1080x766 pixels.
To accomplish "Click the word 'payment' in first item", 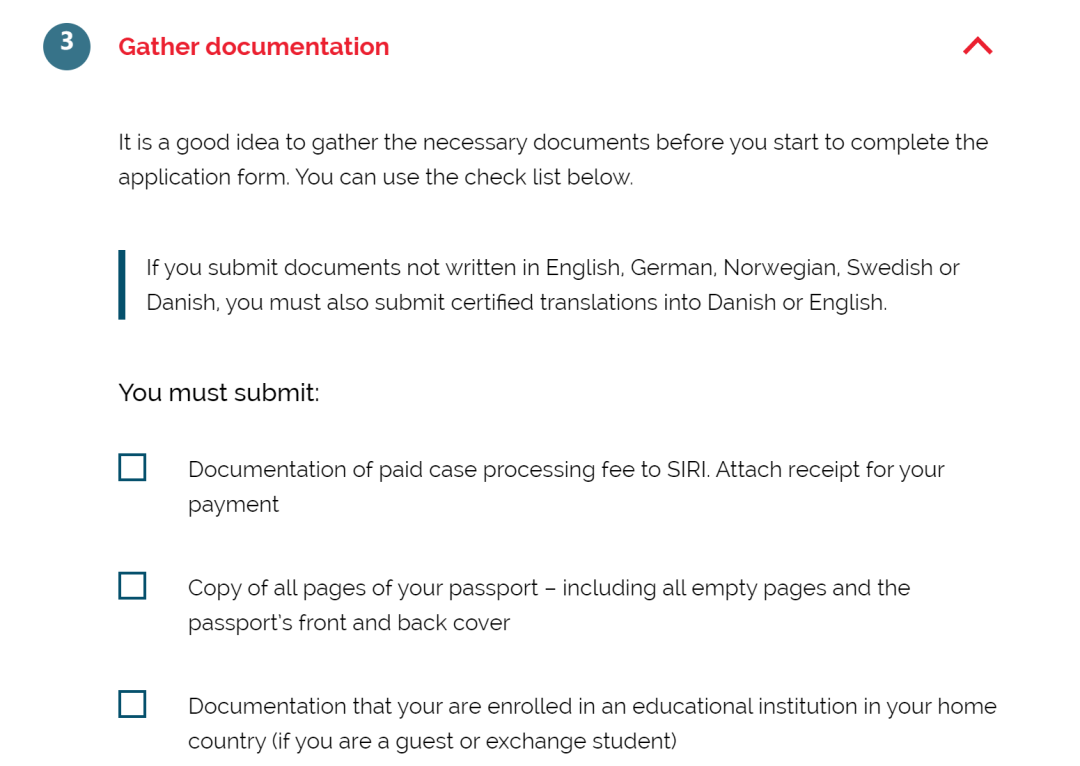I will tap(233, 505).
